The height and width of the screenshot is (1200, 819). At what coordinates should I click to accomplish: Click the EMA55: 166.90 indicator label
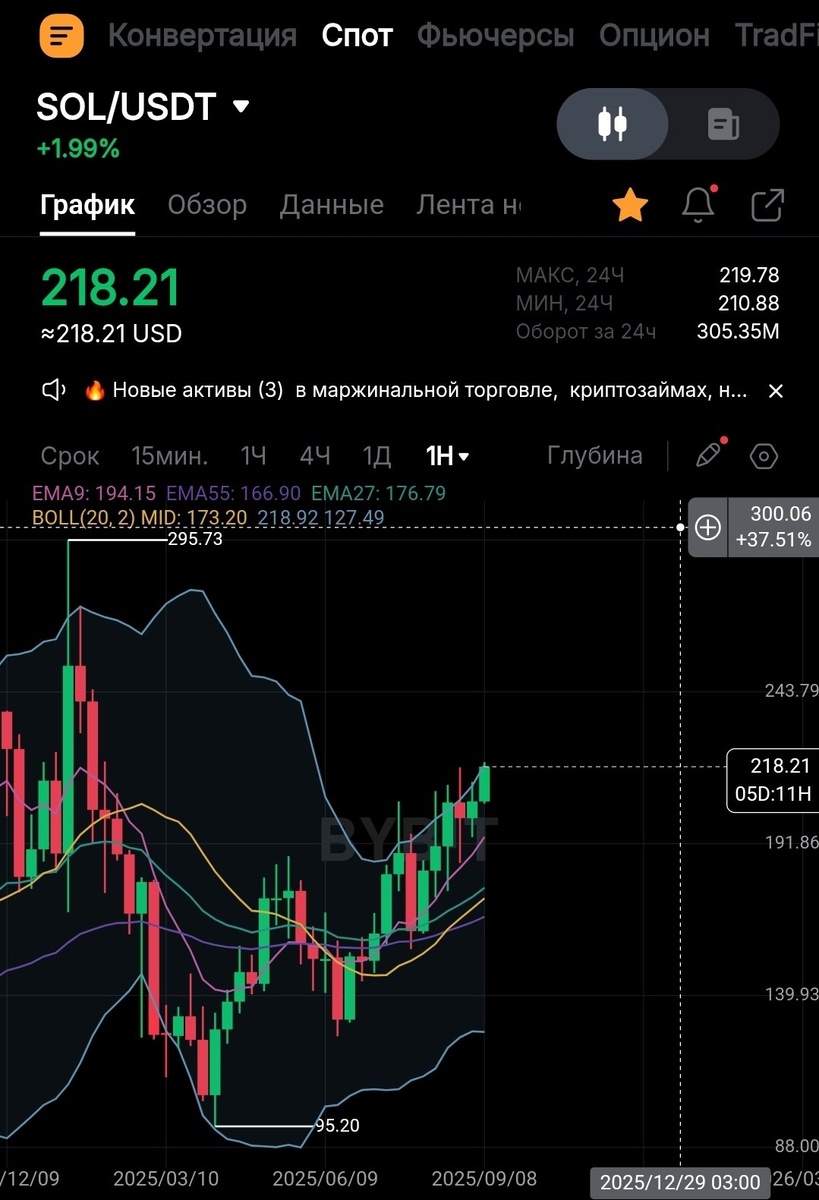pos(233,493)
